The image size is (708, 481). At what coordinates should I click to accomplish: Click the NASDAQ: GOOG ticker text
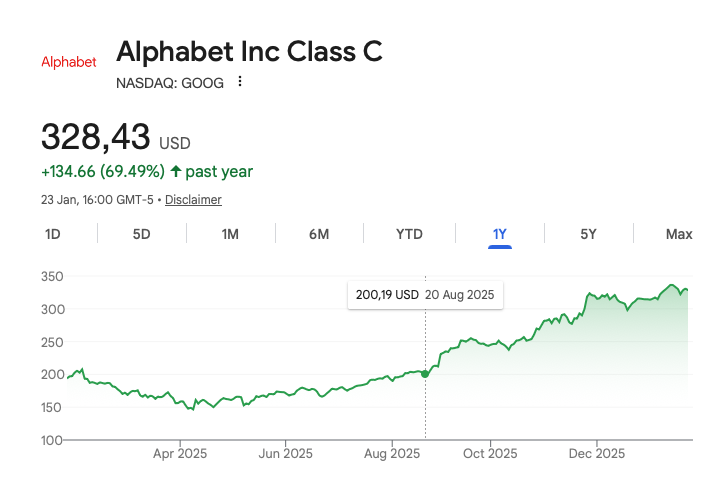[x=170, y=83]
